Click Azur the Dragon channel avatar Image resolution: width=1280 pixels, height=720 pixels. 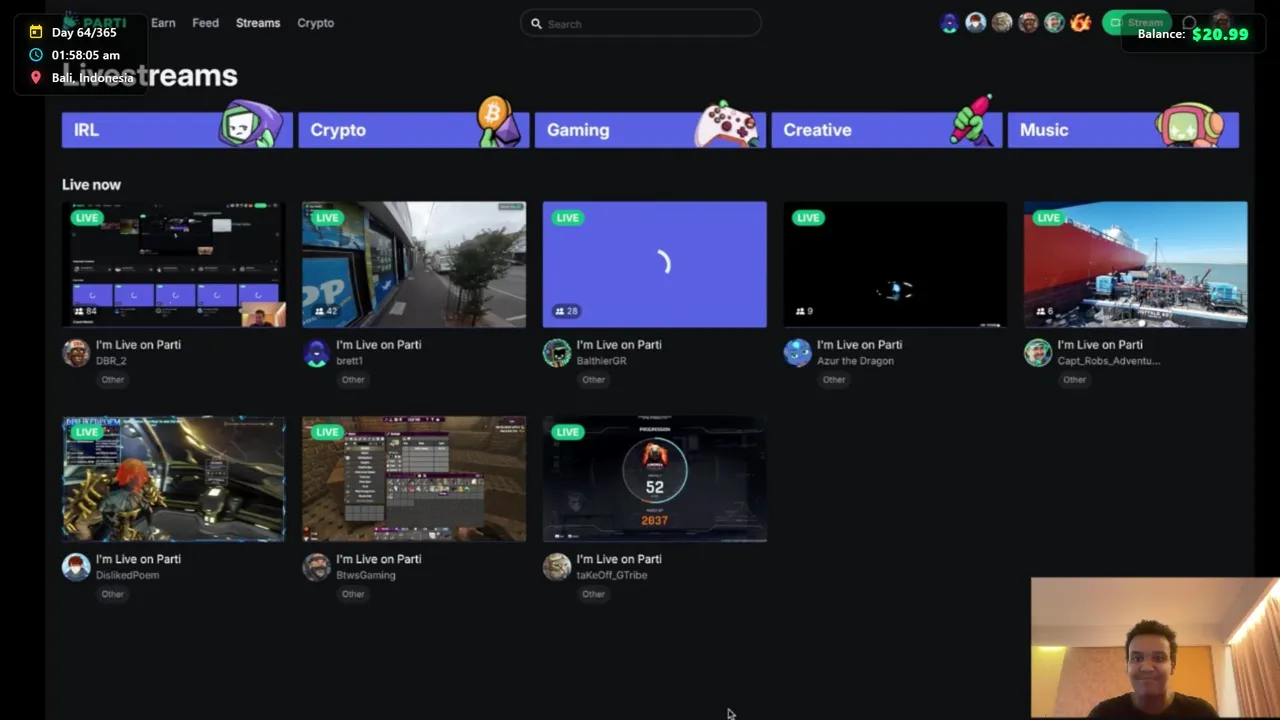click(797, 352)
